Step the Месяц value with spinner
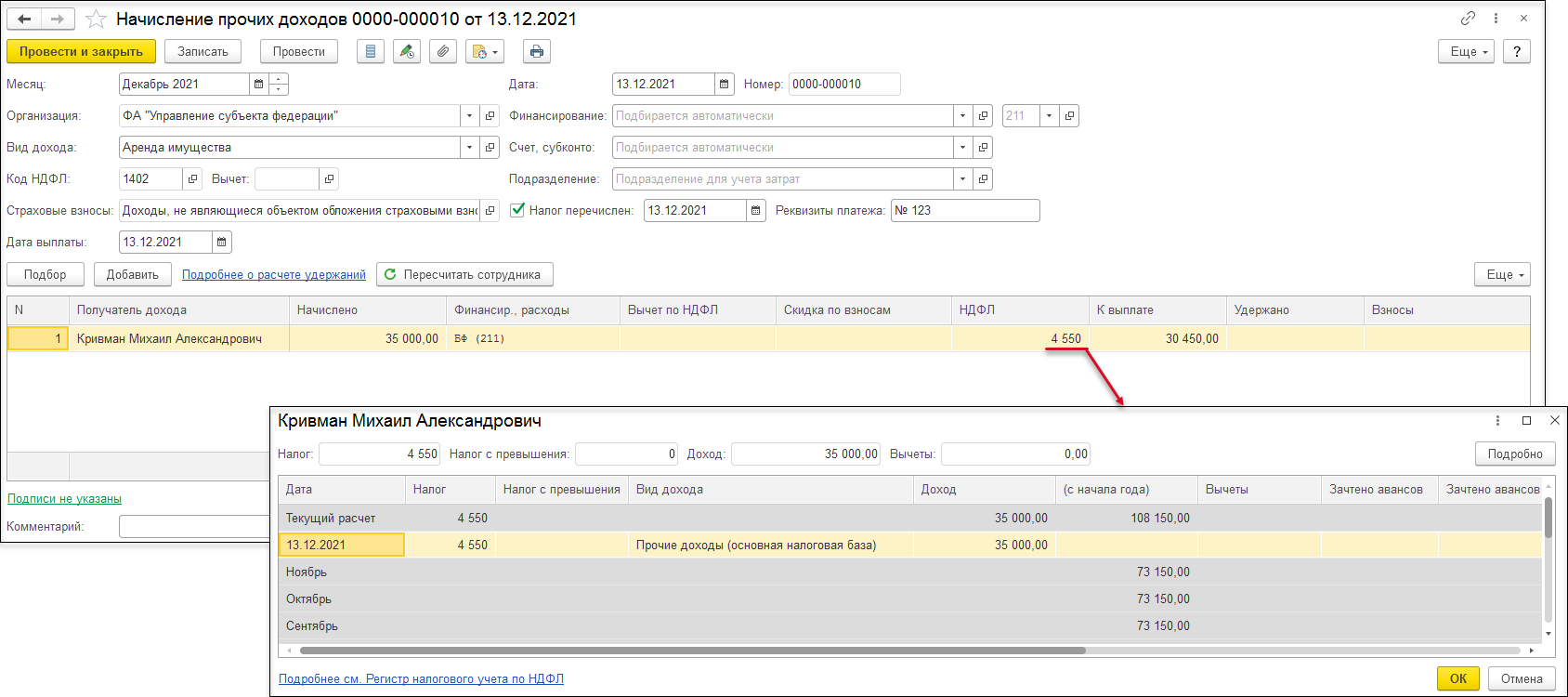The image size is (1568, 697). click(279, 85)
